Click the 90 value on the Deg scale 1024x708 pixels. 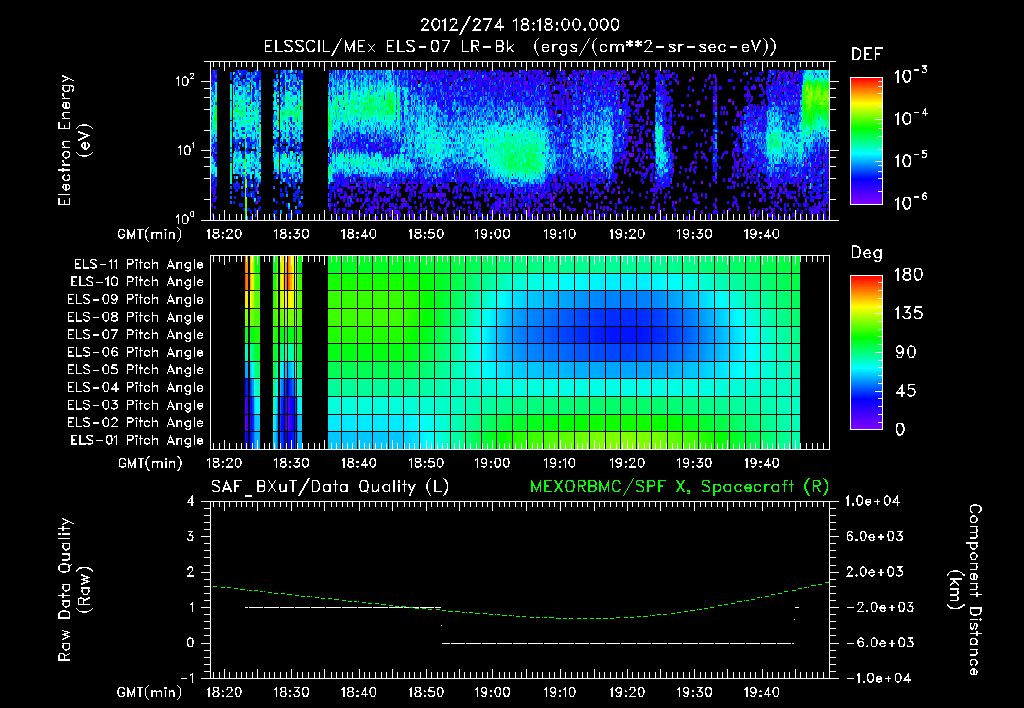pyautogui.click(x=906, y=352)
